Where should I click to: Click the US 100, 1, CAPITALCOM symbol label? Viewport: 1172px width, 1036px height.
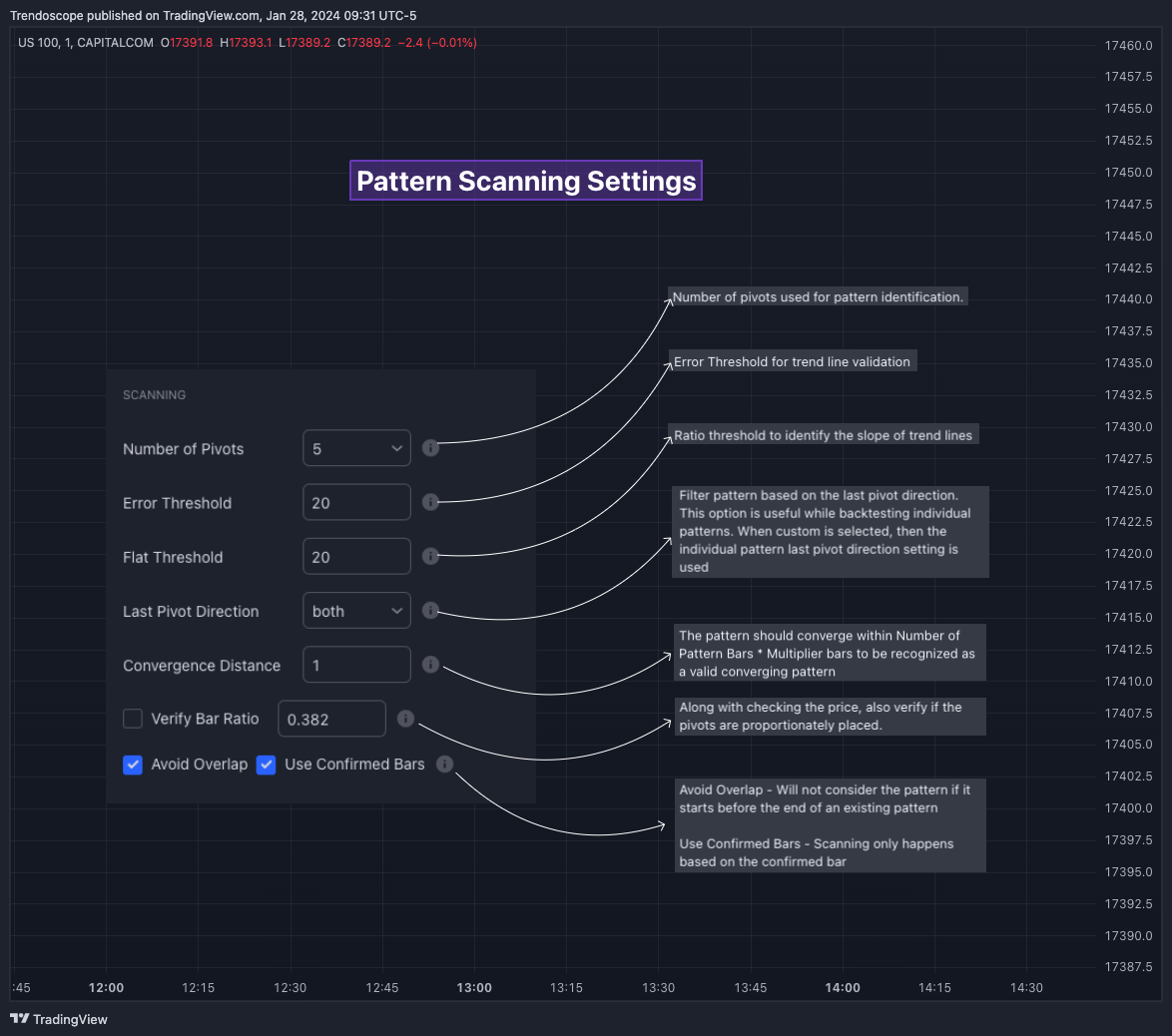(85, 43)
